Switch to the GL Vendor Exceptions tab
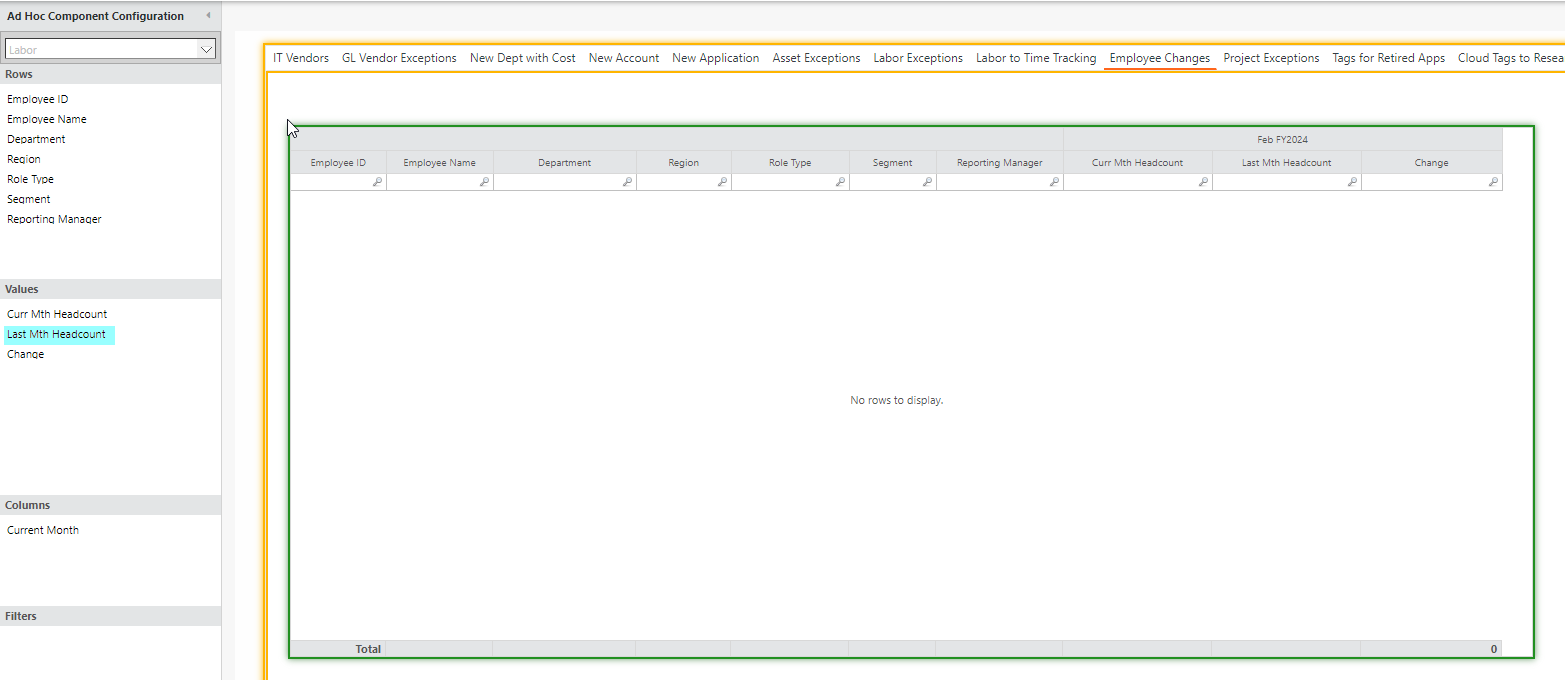This screenshot has height=680, width=1565. tap(399, 58)
